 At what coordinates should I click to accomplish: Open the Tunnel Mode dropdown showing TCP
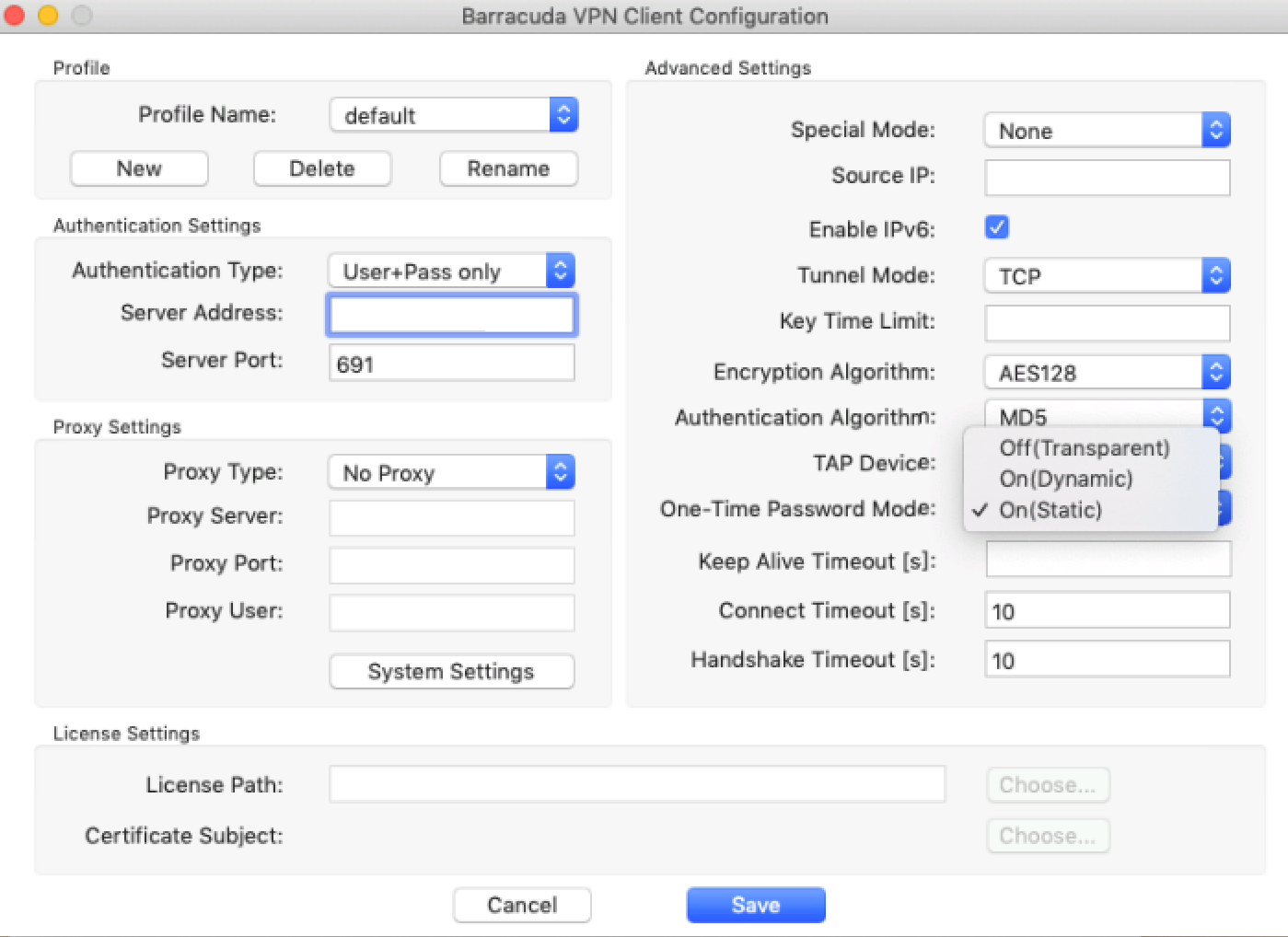1107,276
